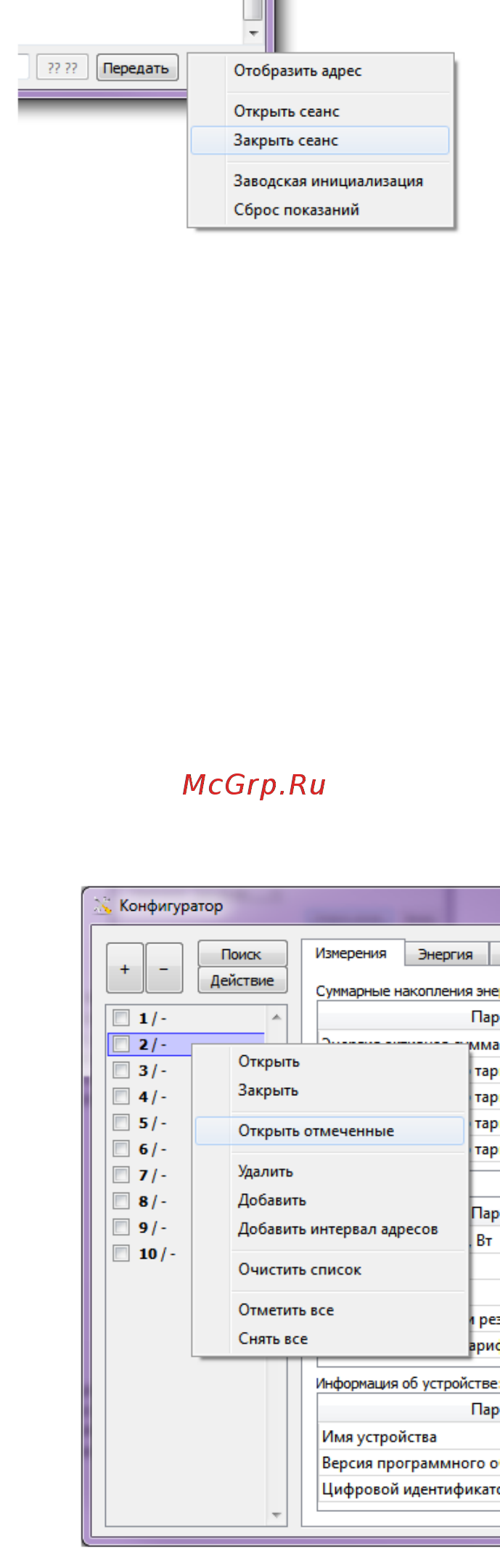This screenshot has width=500, height=1568.
Task: Toggle checkbox for device 6
Action: tap(121, 1149)
